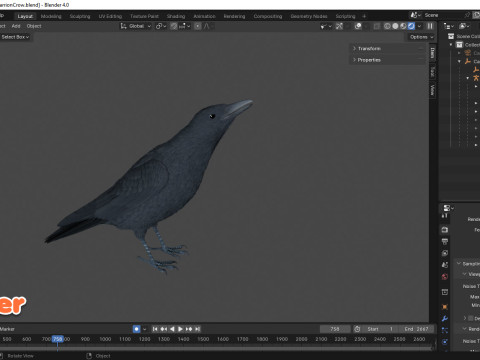
Task: Open the View sidebar tab
Action: click(432, 90)
